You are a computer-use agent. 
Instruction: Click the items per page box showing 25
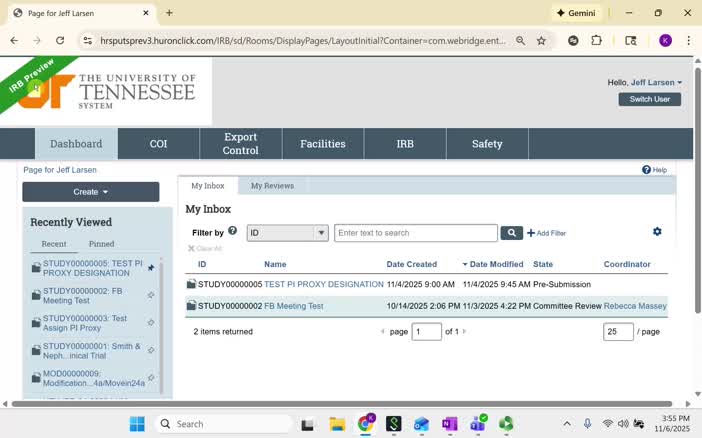pos(618,331)
